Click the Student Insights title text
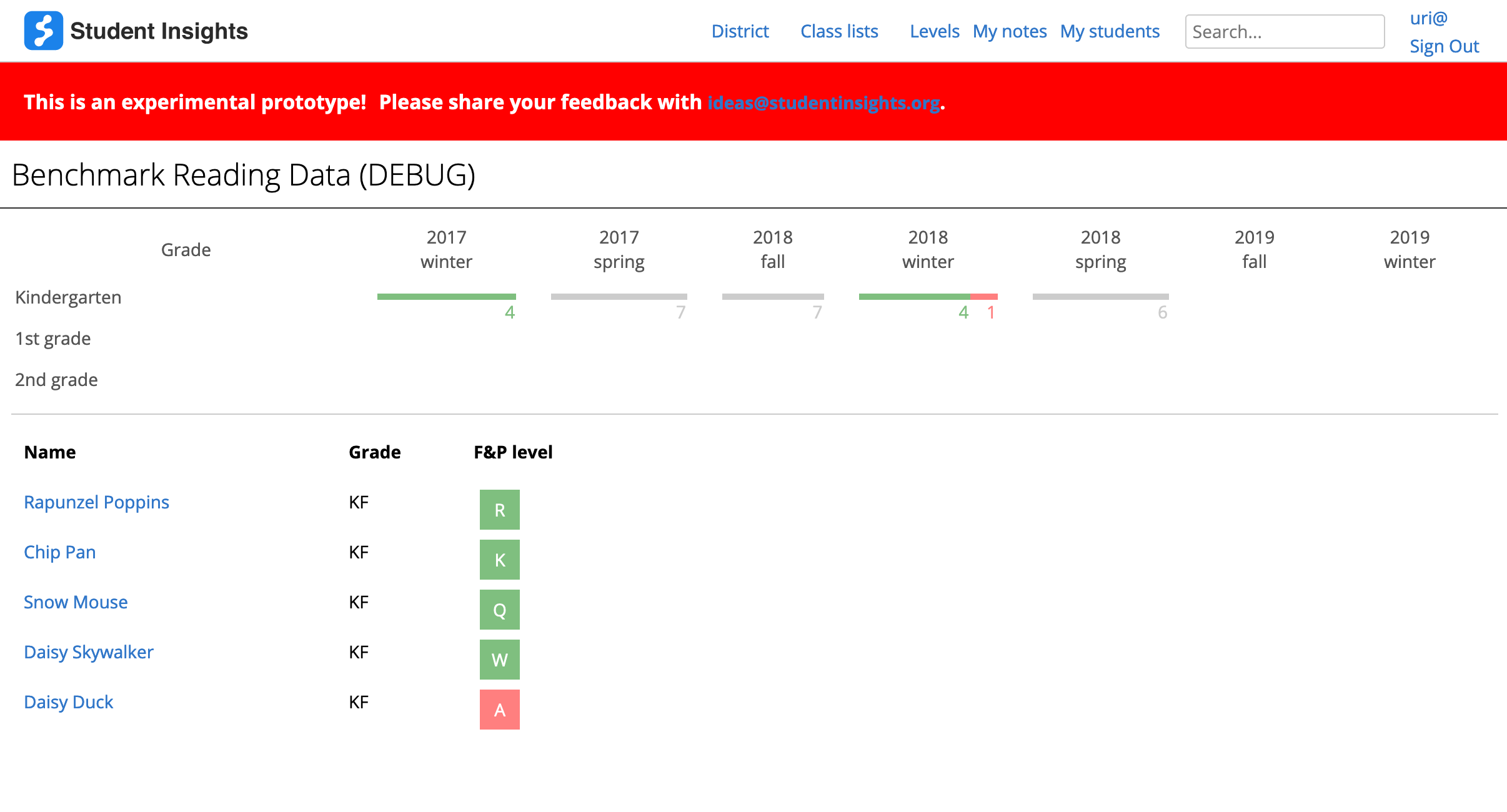 pos(159,31)
